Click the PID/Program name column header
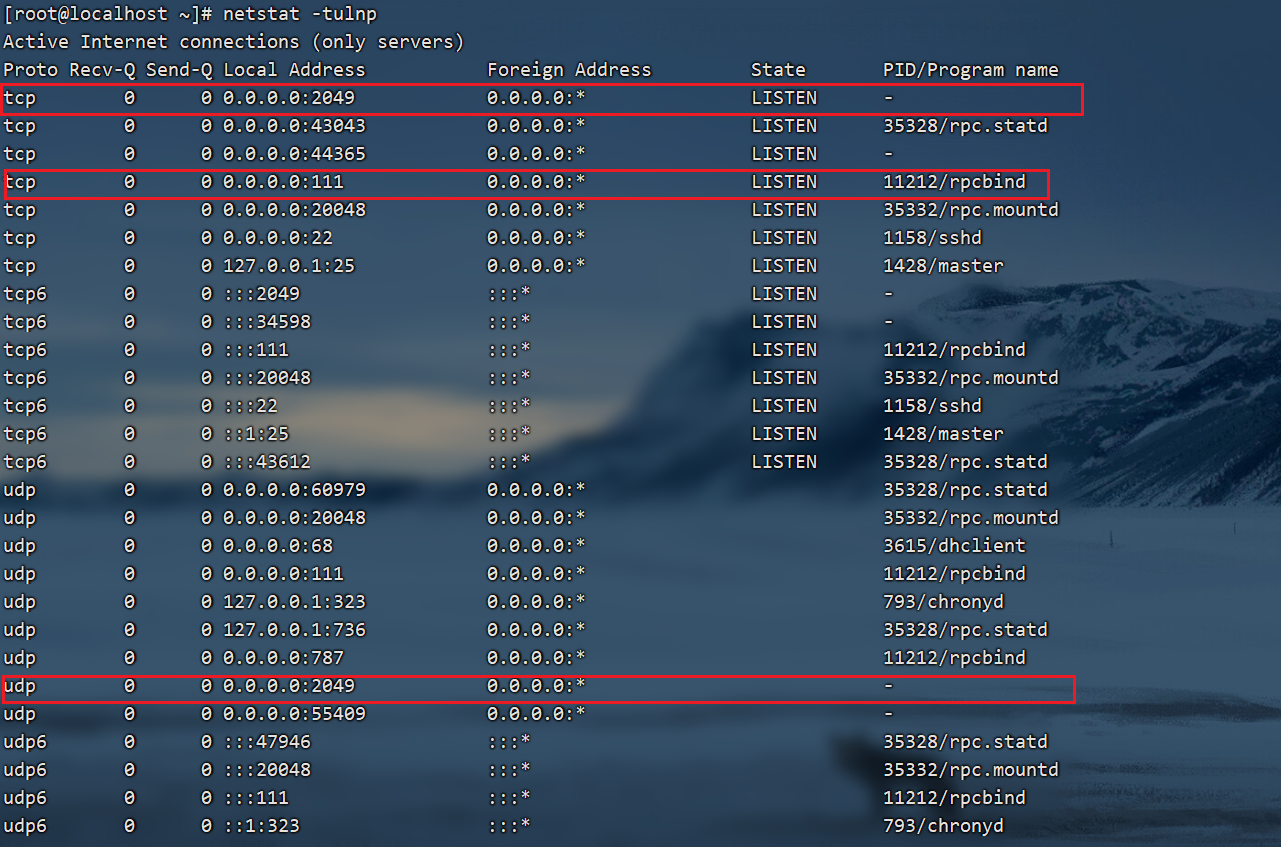The width and height of the screenshot is (1281, 847). click(x=970, y=70)
